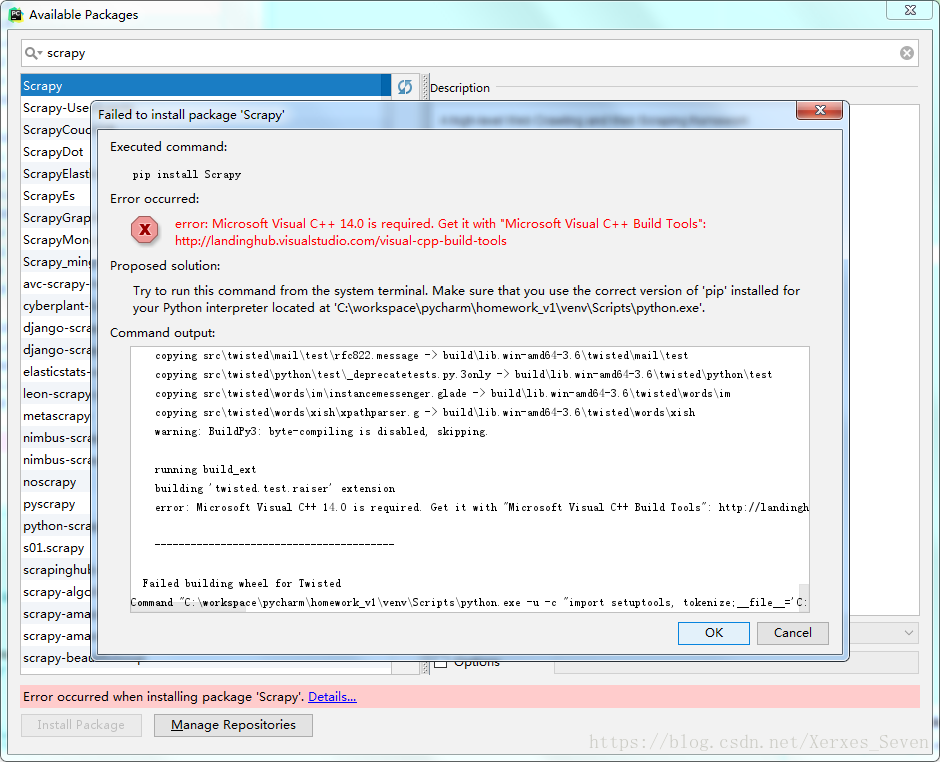Click the panel splitter handle near Description
The width and height of the screenshot is (940, 762).
coord(425,87)
